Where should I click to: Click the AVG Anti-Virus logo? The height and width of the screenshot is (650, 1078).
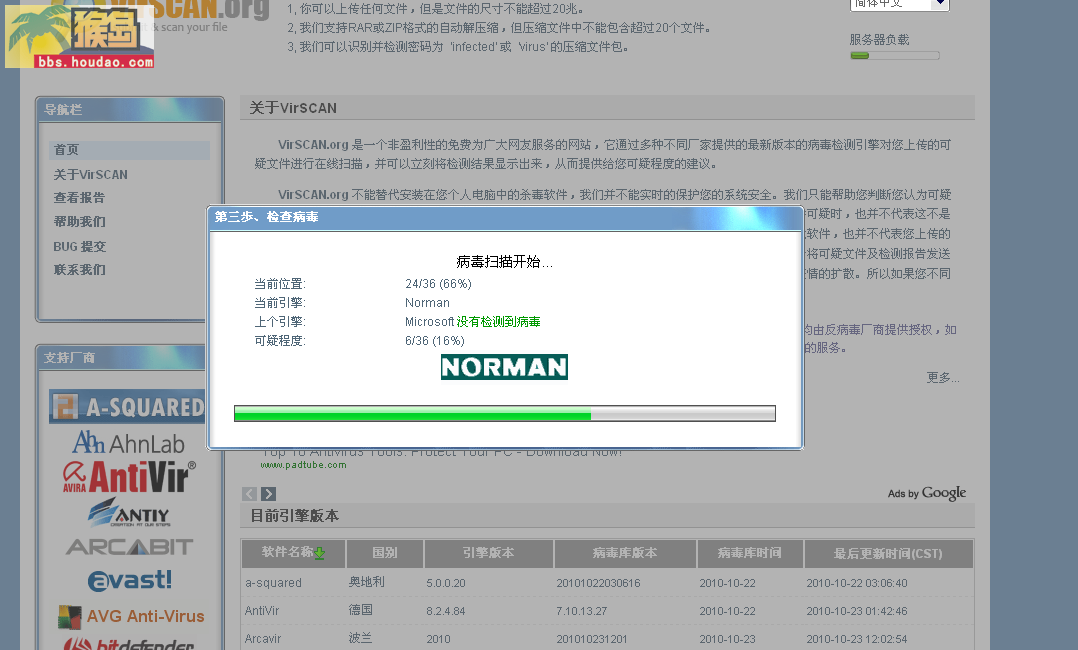131,616
